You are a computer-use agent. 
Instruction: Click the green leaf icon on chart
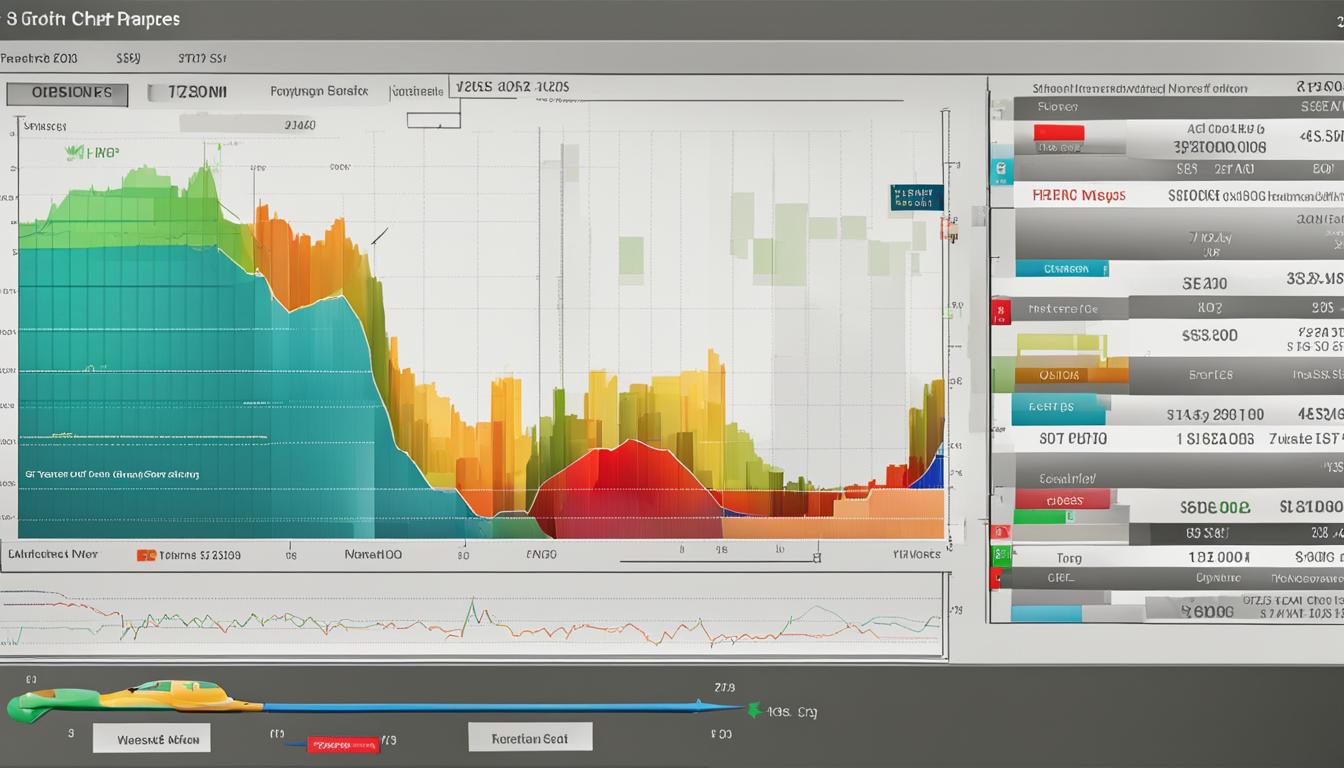(73, 153)
